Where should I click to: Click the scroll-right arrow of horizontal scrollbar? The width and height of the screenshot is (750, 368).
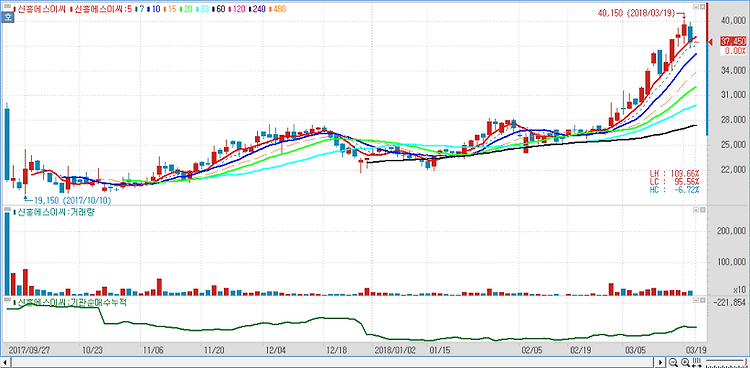pos(662,362)
